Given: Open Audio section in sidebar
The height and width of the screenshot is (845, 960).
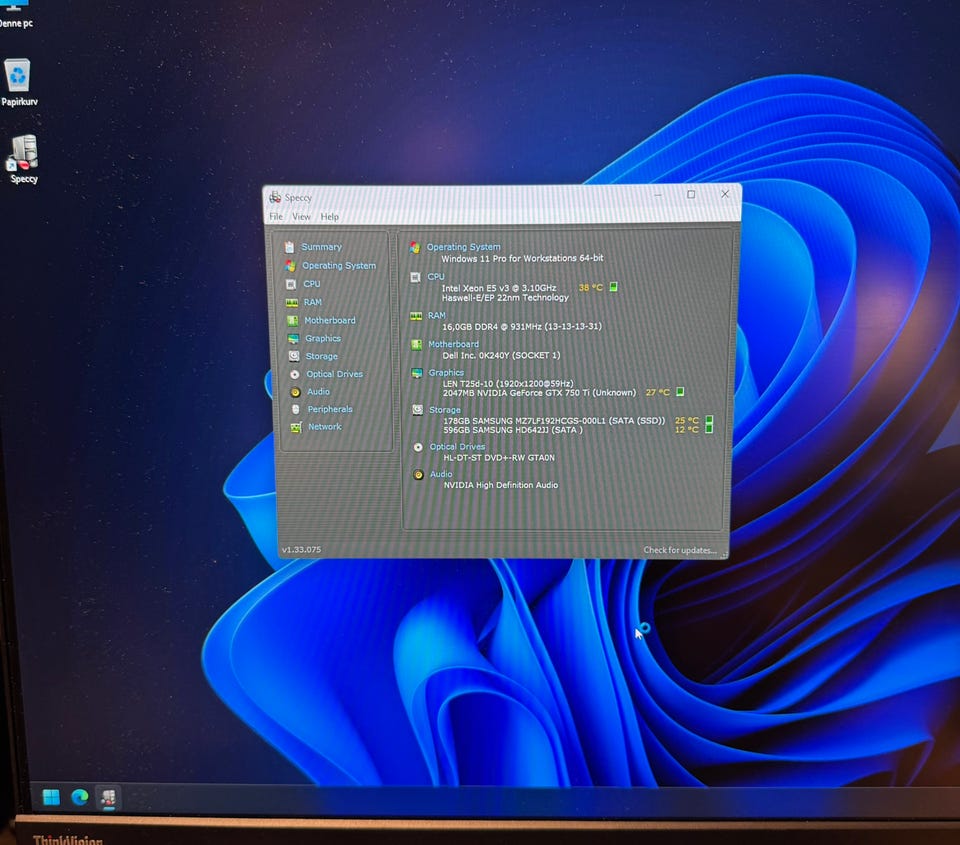Looking at the screenshot, I should coord(318,392).
